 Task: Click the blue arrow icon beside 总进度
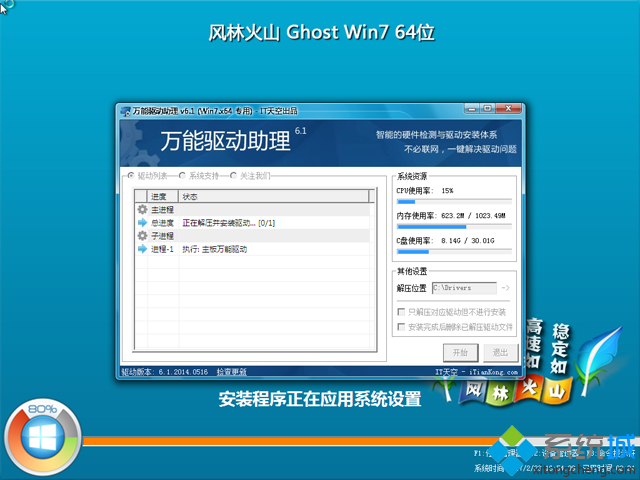tap(142, 222)
